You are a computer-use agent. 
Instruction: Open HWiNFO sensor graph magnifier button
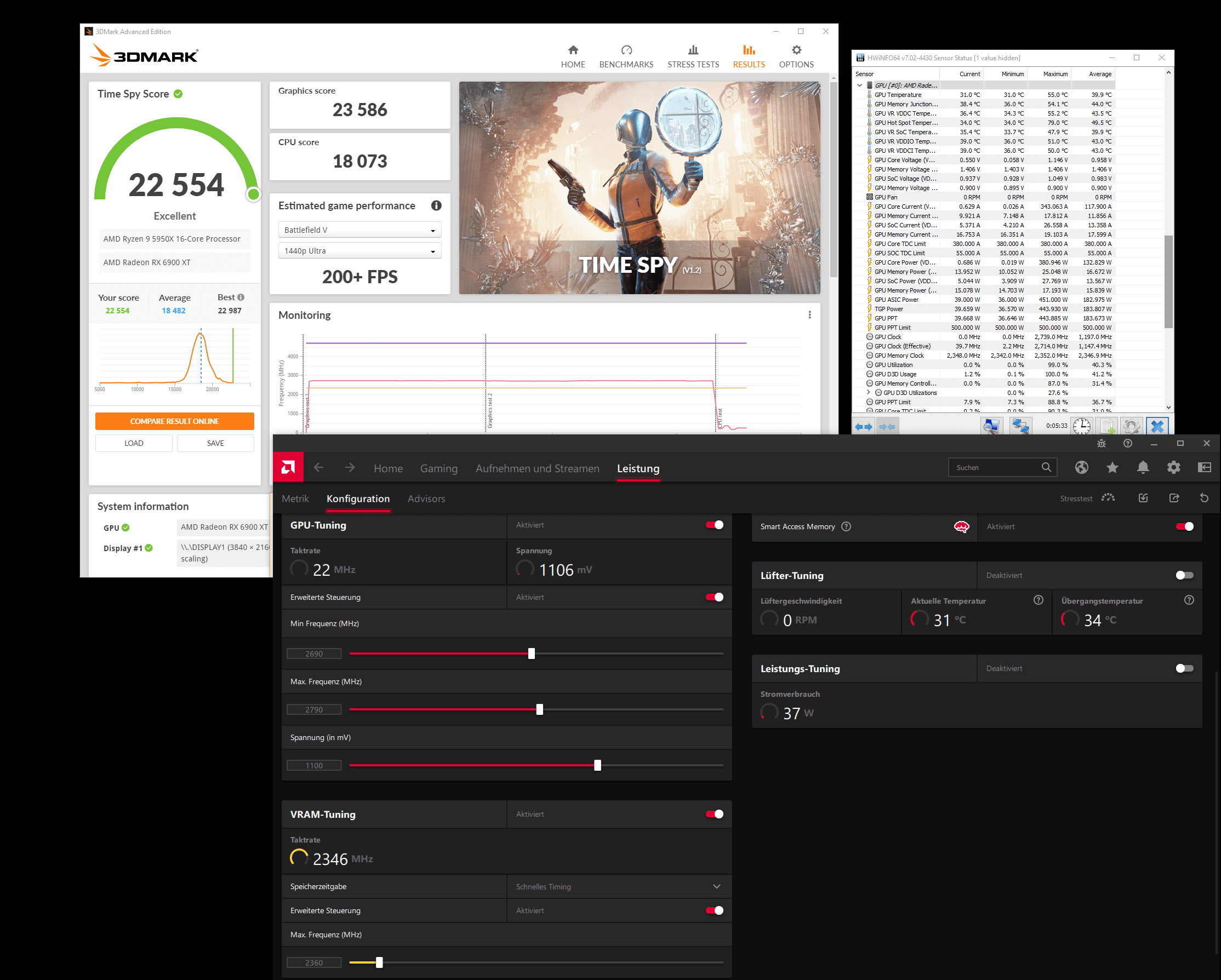pyautogui.click(x=991, y=426)
